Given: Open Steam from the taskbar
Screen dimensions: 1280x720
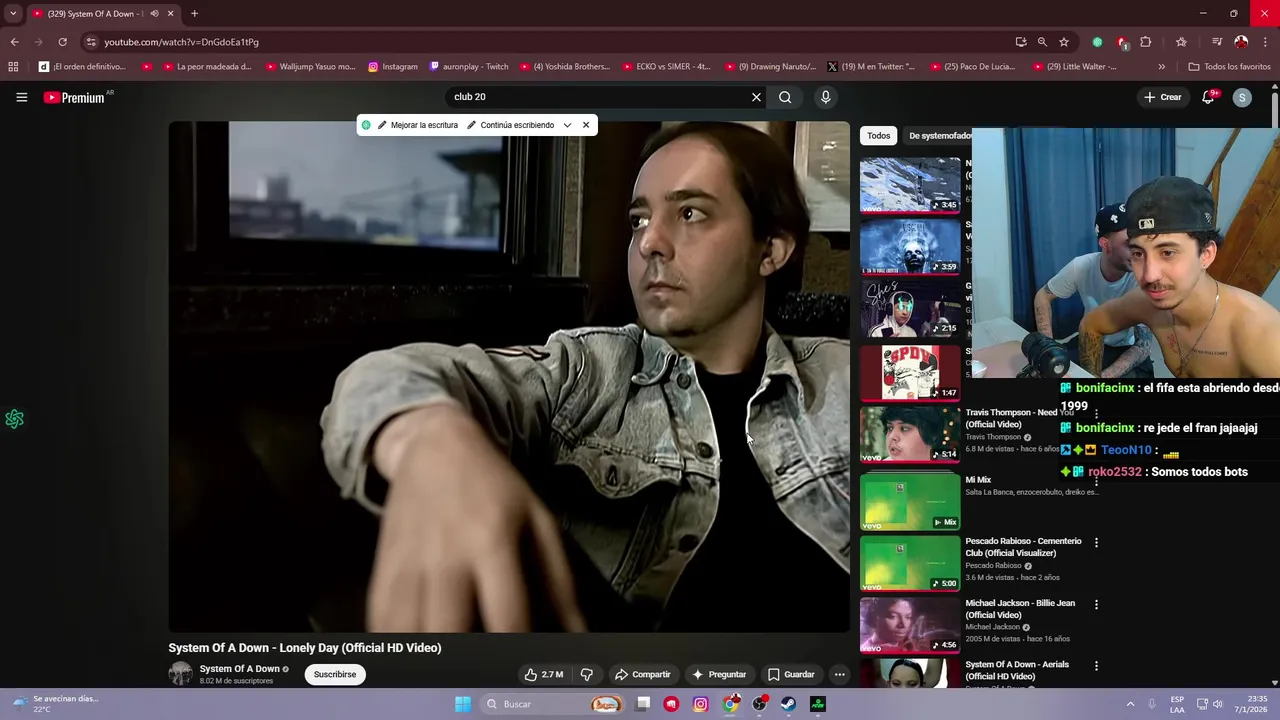Looking at the screenshot, I should pyautogui.click(x=788, y=704).
